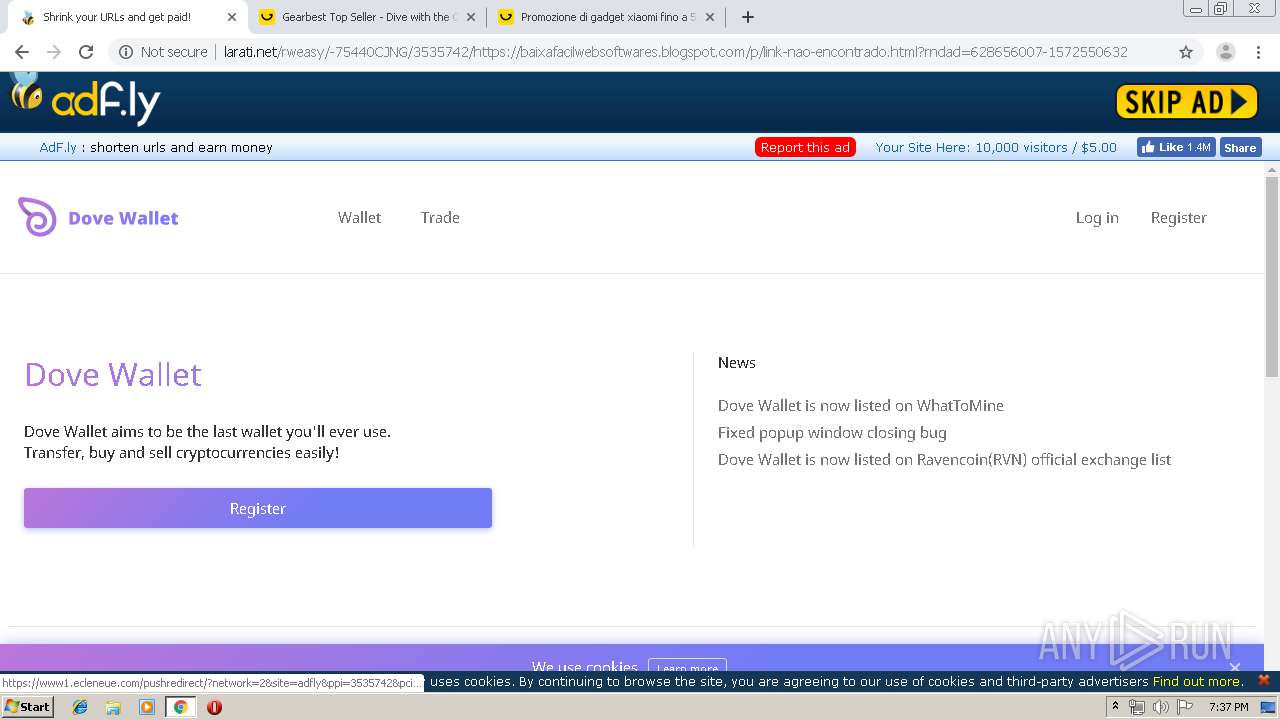Open the Chrome profile avatar
Screen dimensions: 1280x720
[x=1225, y=52]
